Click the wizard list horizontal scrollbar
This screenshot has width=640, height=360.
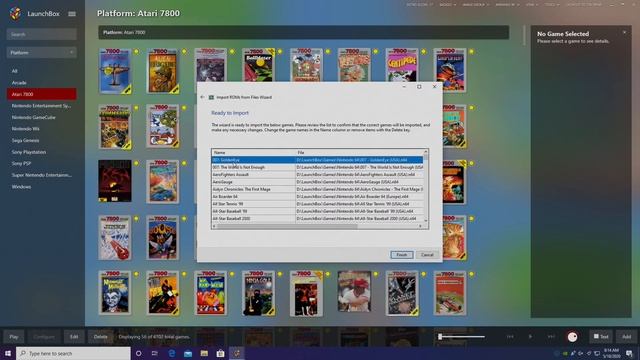[x=287, y=226]
